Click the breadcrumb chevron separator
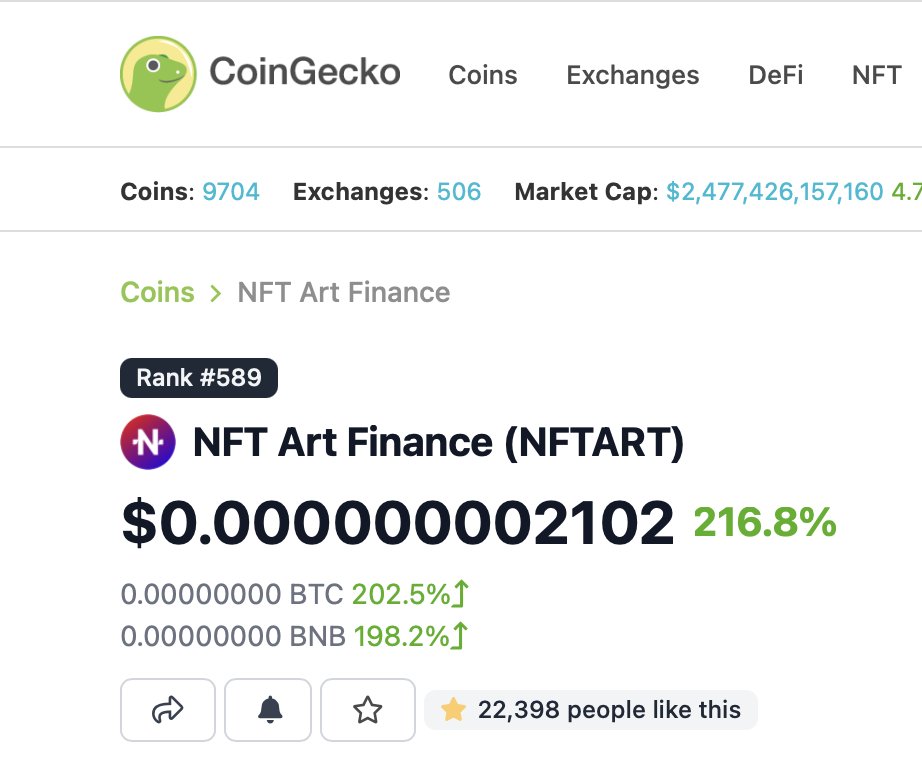Image resolution: width=922 pixels, height=766 pixels. [x=216, y=293]
